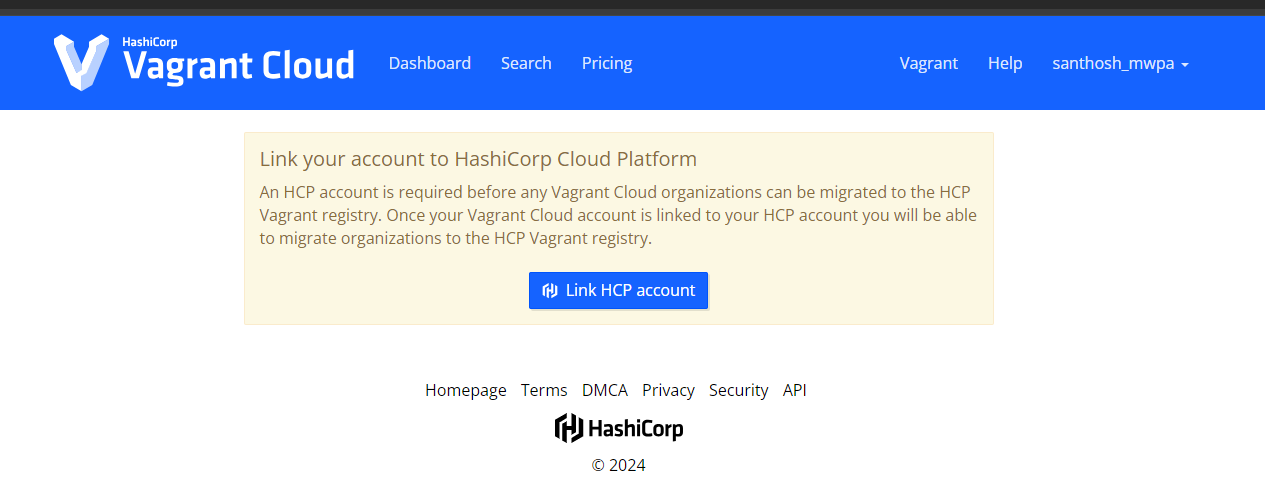Click the HashiCorp wordmark text in footer
This screenshot has height=495, width=1265.
[636, 429]
